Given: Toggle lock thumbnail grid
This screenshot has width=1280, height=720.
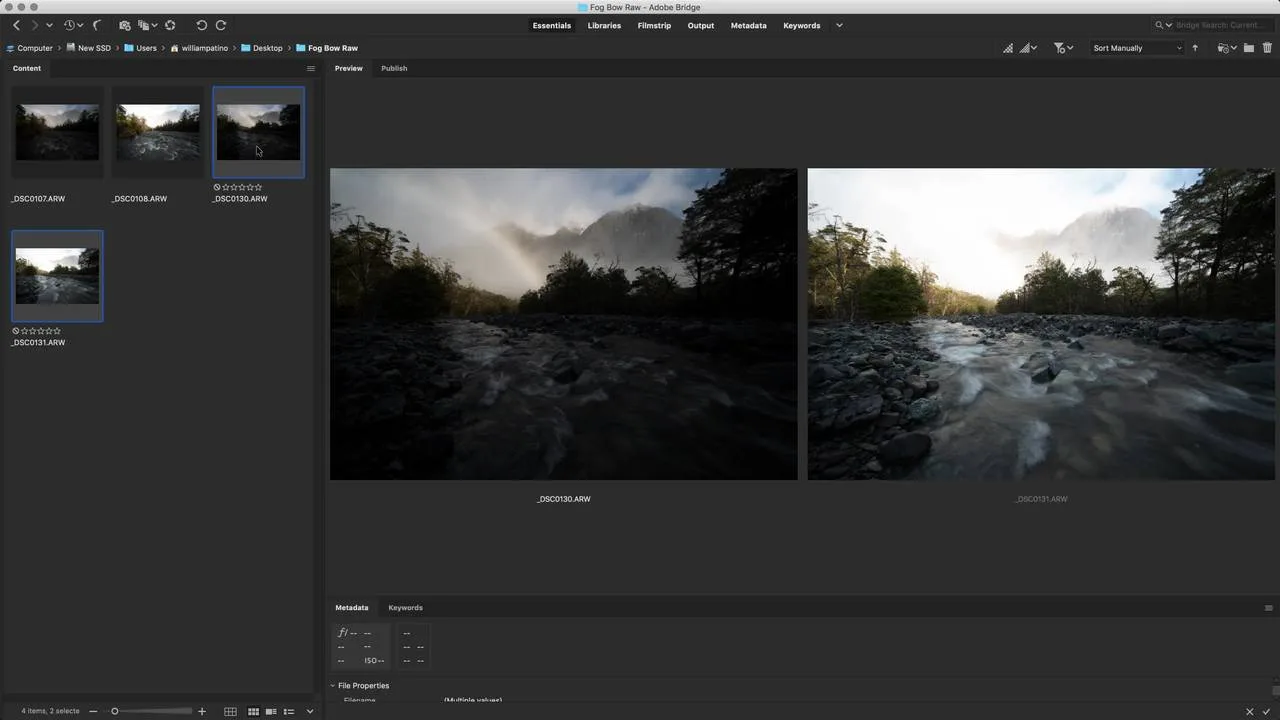Looking at the screenshot, I should click(x=230, y=711).
